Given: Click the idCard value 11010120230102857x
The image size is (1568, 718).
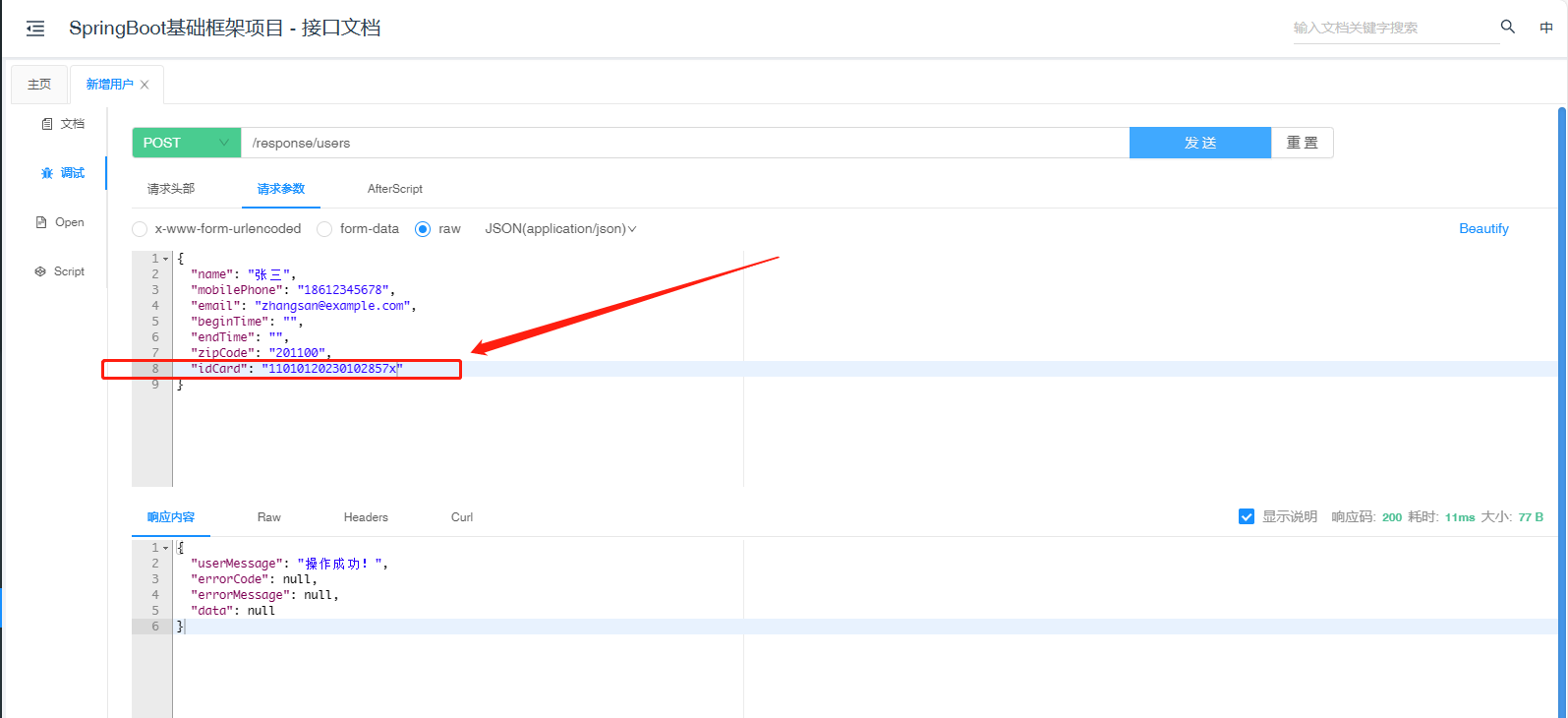Looking at the screenshot, I should pos(332,369).
